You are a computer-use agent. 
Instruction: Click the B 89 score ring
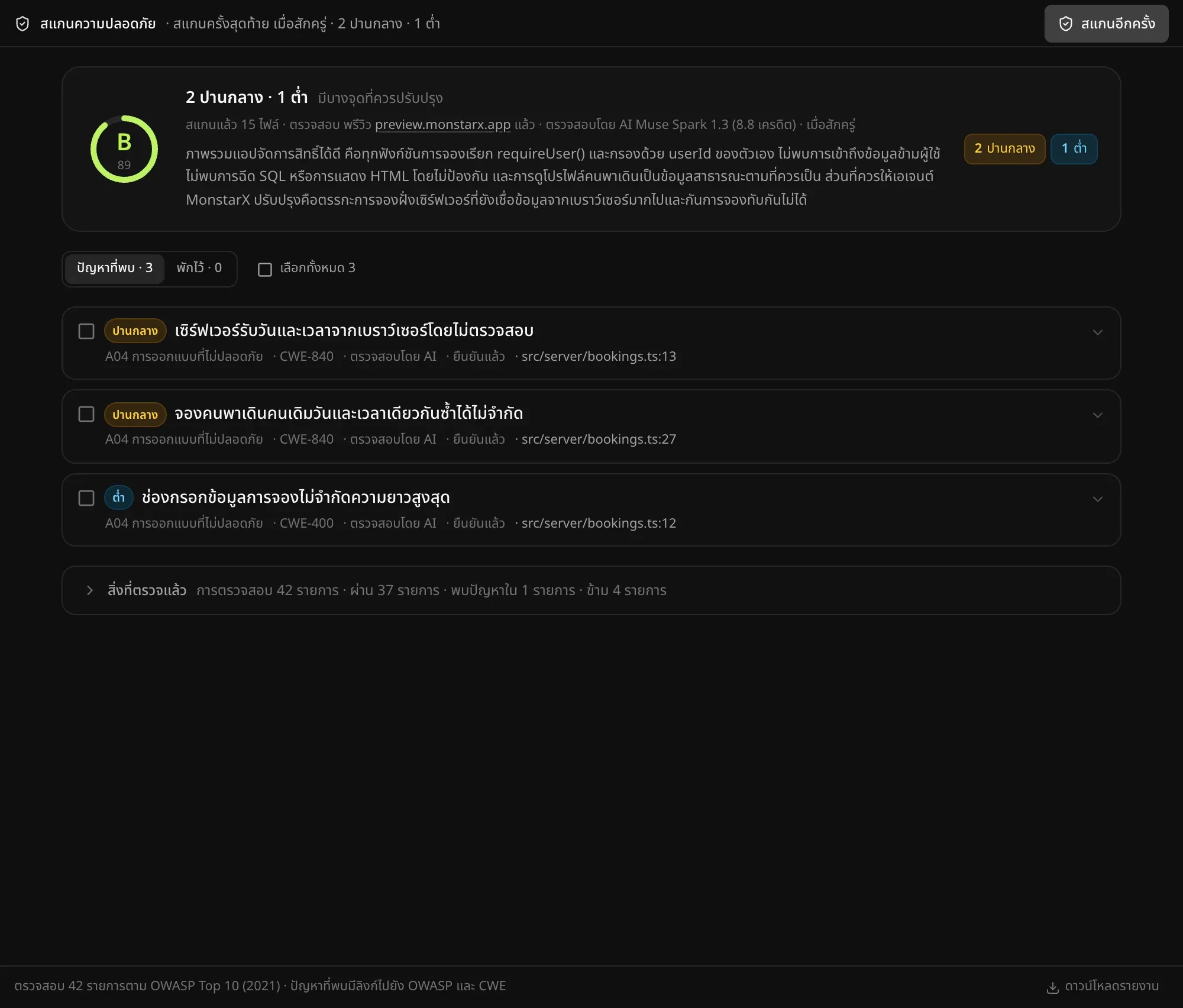(x=124, y=149)
